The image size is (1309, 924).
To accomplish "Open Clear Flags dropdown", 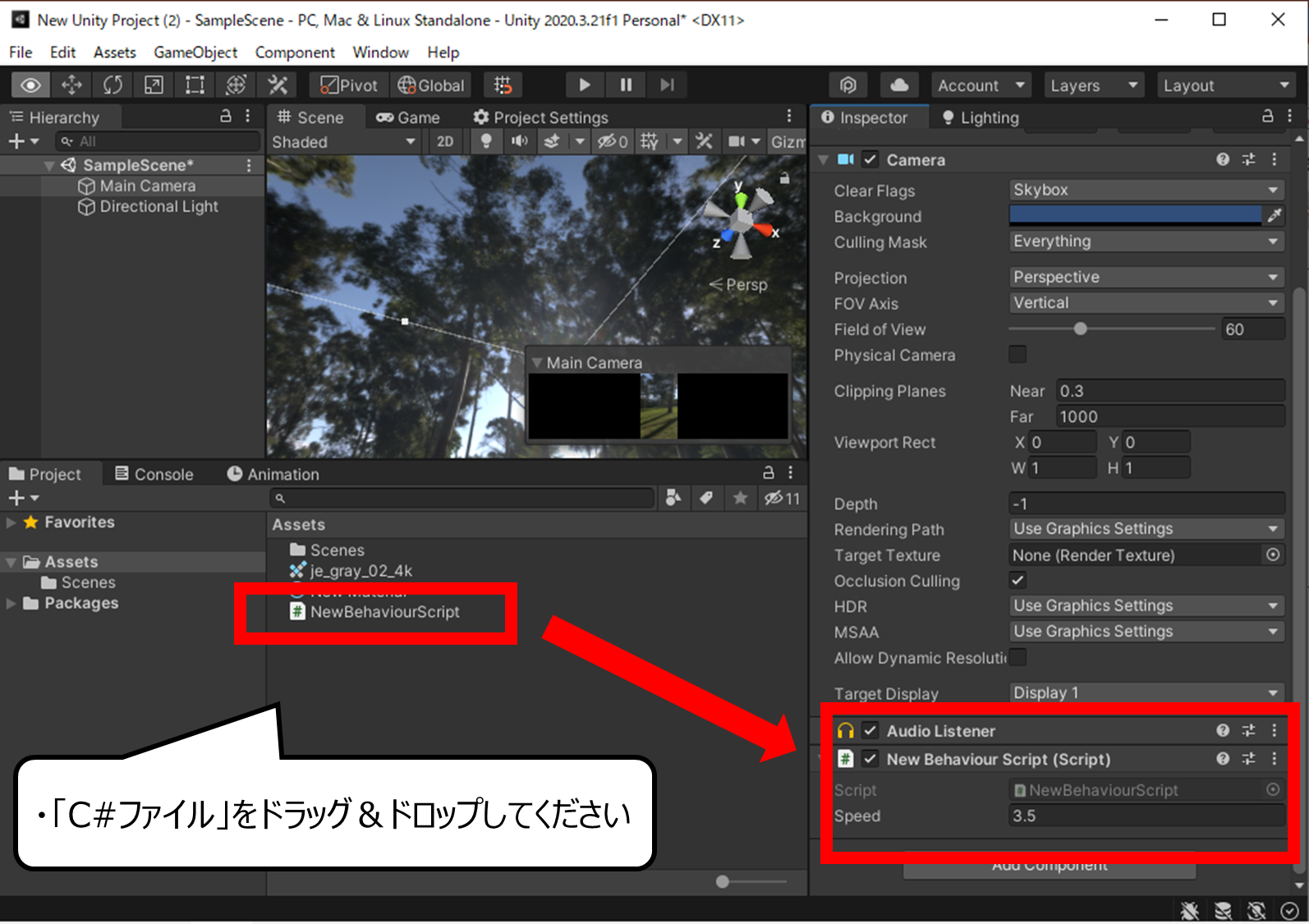I will pos(1146,190).
